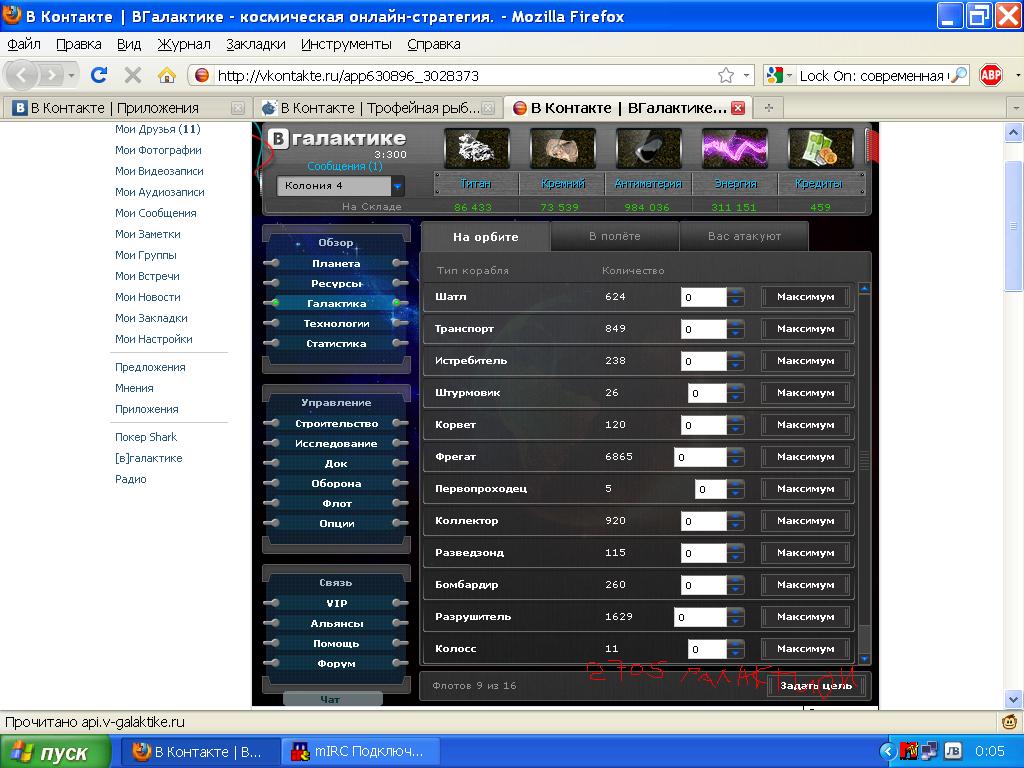Click the search magnifier icon
1024x768 pixels.
(x=958, y=75)
